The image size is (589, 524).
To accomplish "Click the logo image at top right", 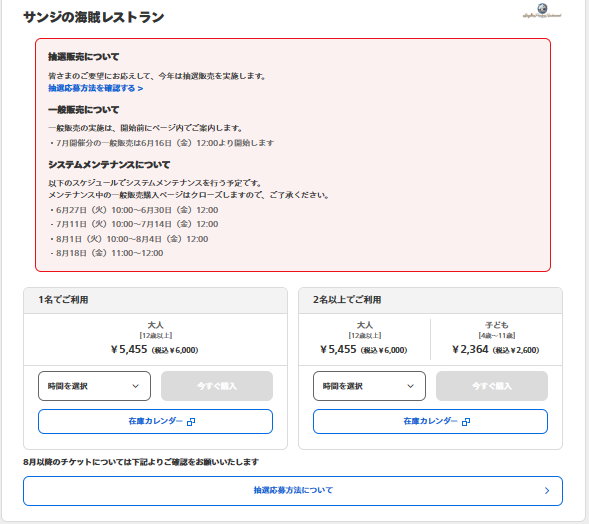I will pos(542,11).
